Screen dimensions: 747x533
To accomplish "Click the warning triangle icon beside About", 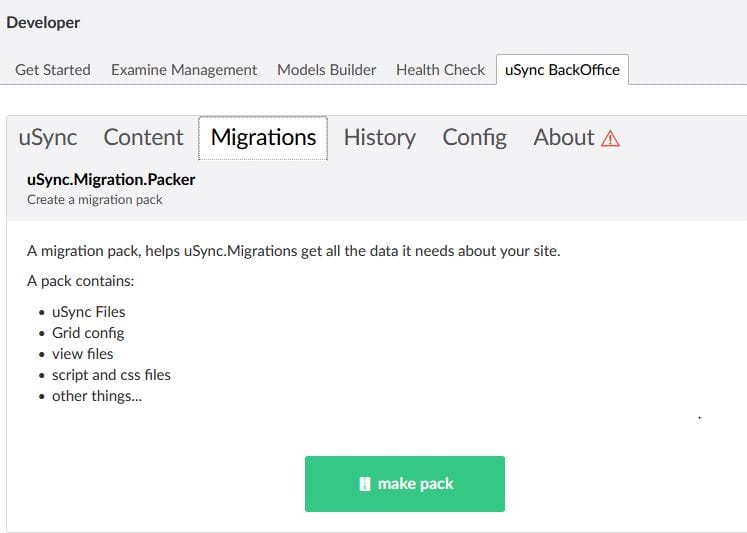I will 610,139.
